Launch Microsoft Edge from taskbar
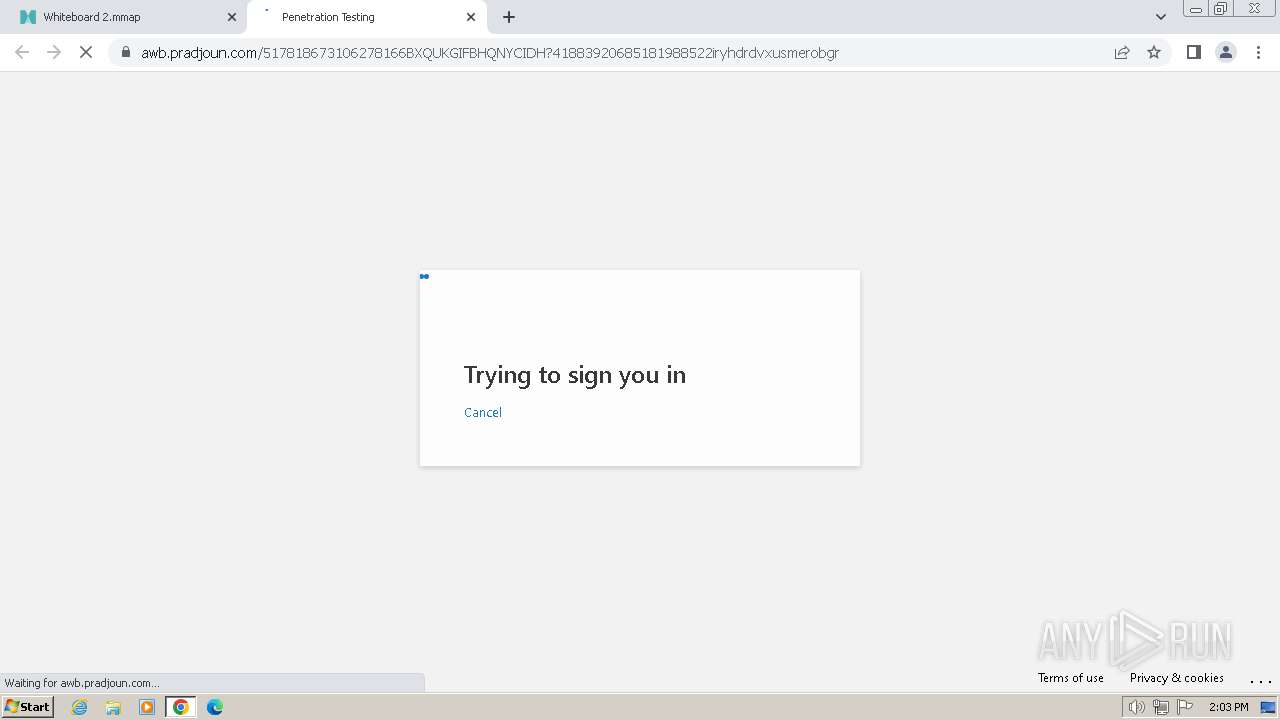 click(x=215, y=707)
